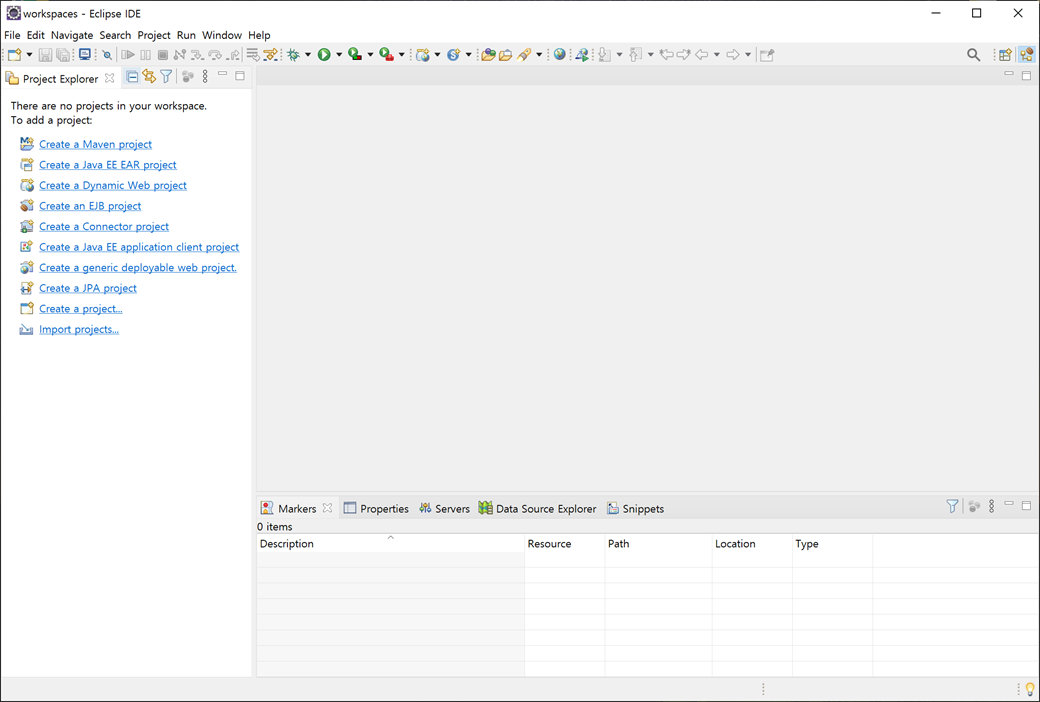Open the Web Browser globe icon

(560, 55)
